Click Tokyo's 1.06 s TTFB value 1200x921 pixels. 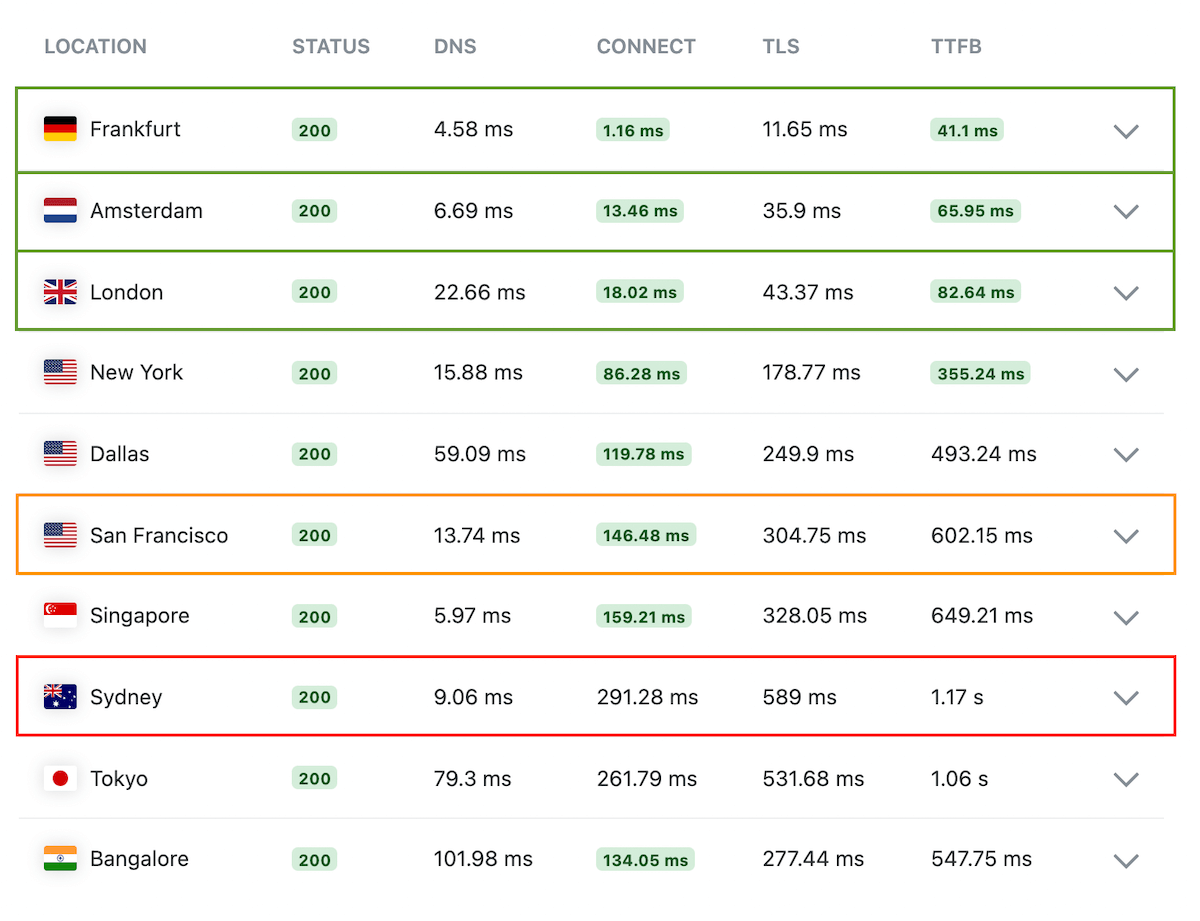tap(959, 779)
